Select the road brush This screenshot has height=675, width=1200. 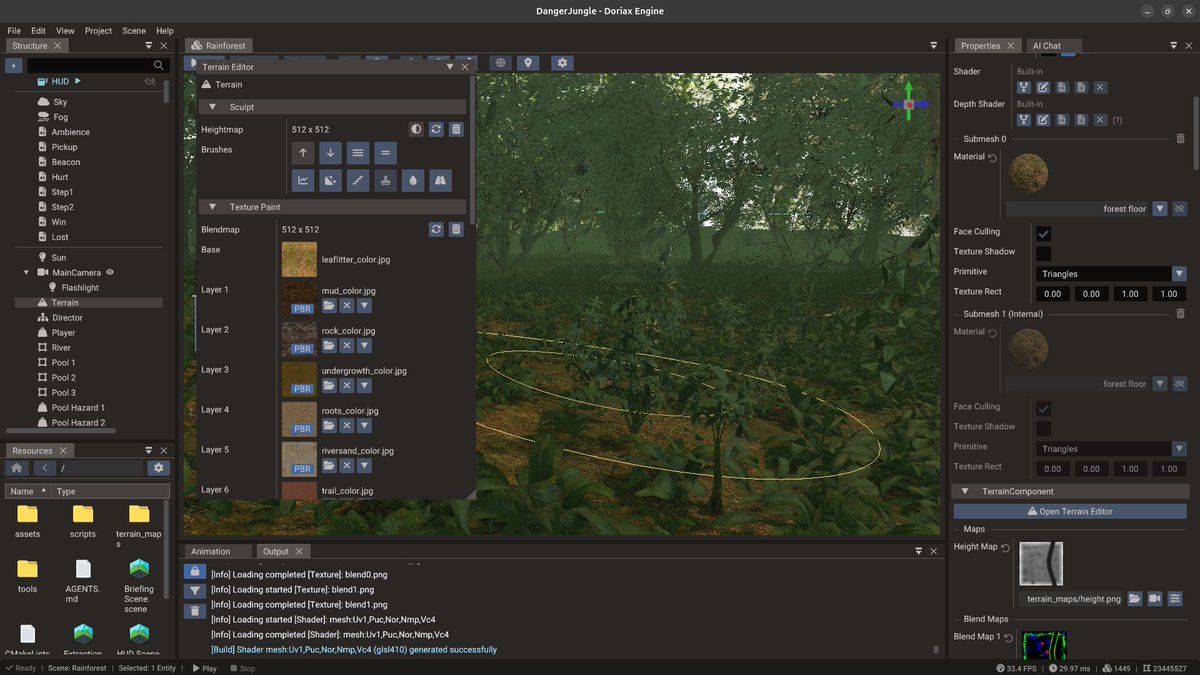tap(441, 181)
